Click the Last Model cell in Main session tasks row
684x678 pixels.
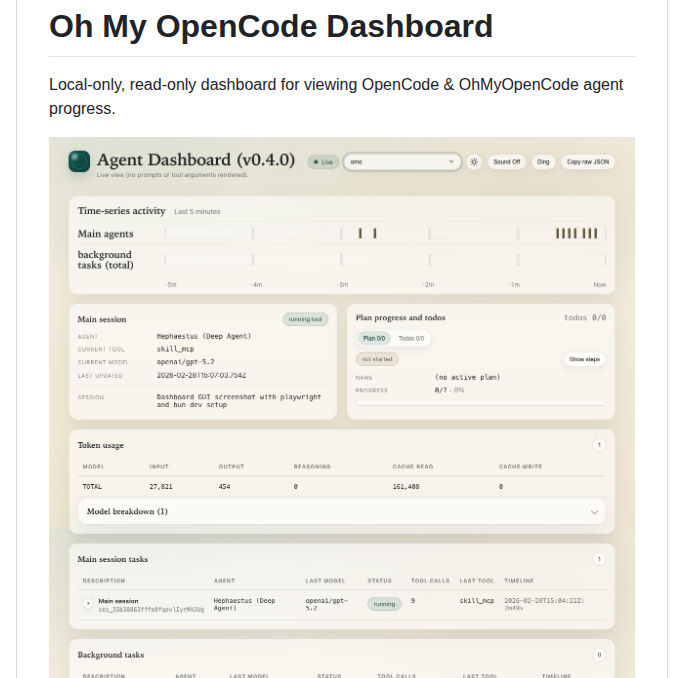coord(326,604)
